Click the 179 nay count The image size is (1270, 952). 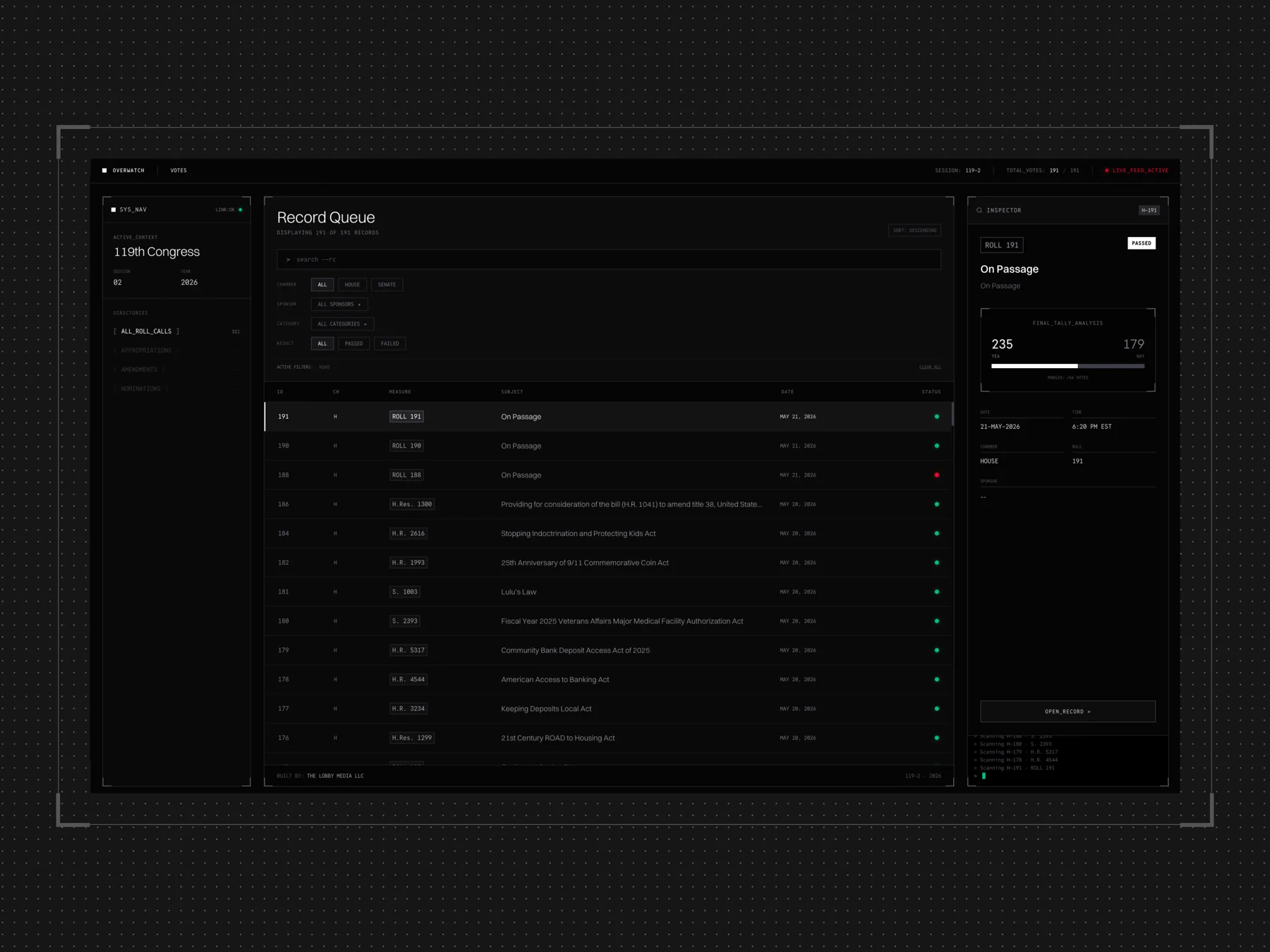(1134, 344)
